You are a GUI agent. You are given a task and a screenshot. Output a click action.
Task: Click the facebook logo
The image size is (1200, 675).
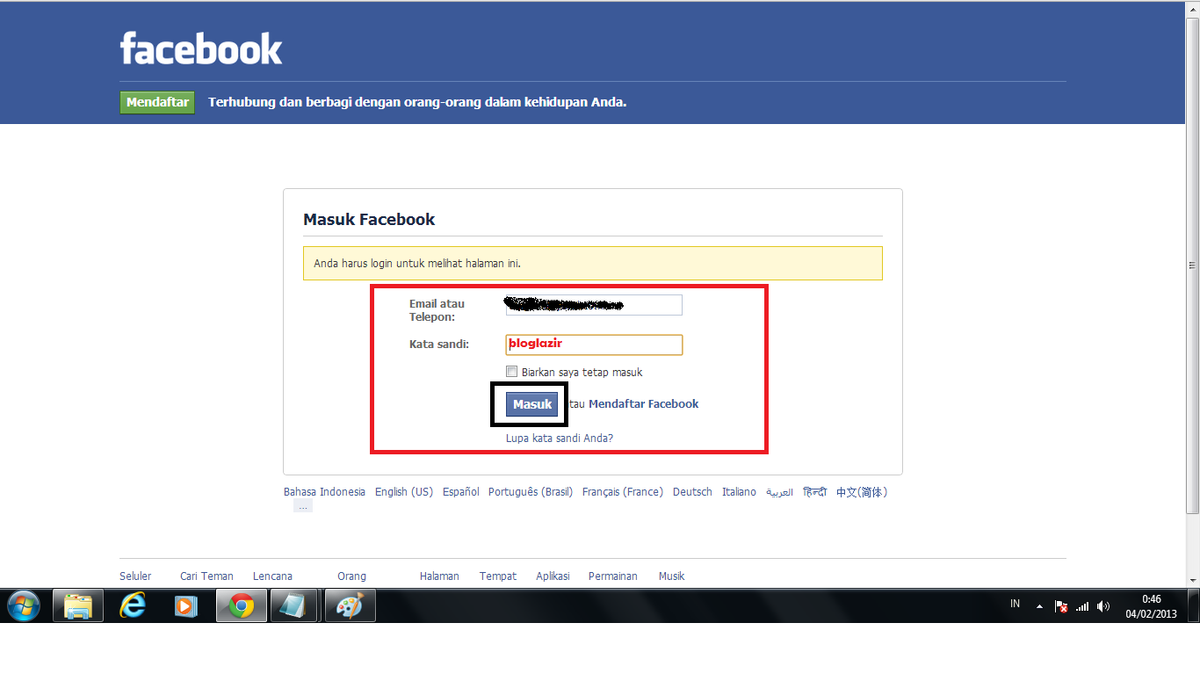point(201,49)
